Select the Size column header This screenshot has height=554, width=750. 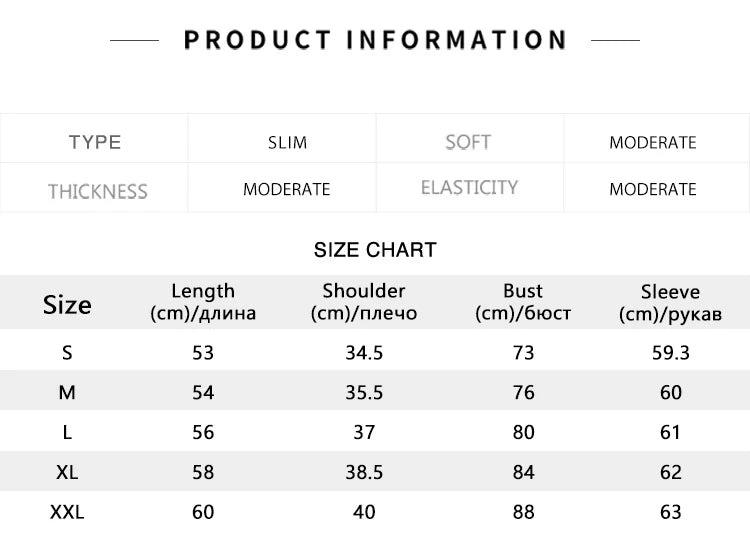click(x=67, y=304)
